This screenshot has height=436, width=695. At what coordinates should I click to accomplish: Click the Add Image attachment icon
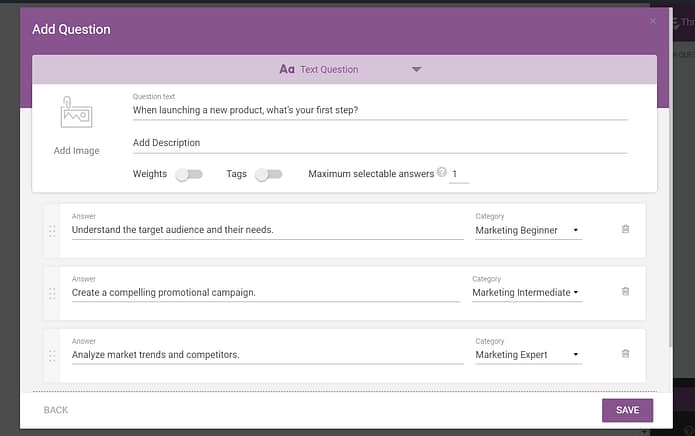[x=76, y=113]
